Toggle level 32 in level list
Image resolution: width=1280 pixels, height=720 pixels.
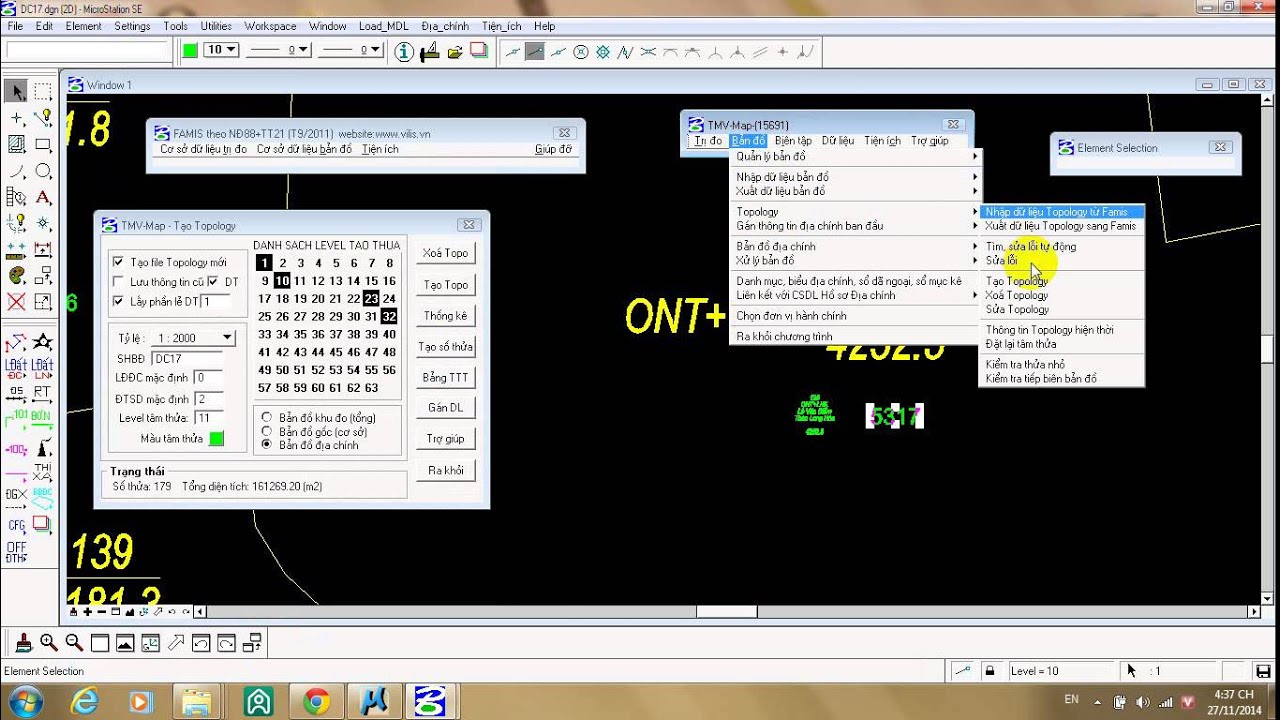(x=389, y=316)
